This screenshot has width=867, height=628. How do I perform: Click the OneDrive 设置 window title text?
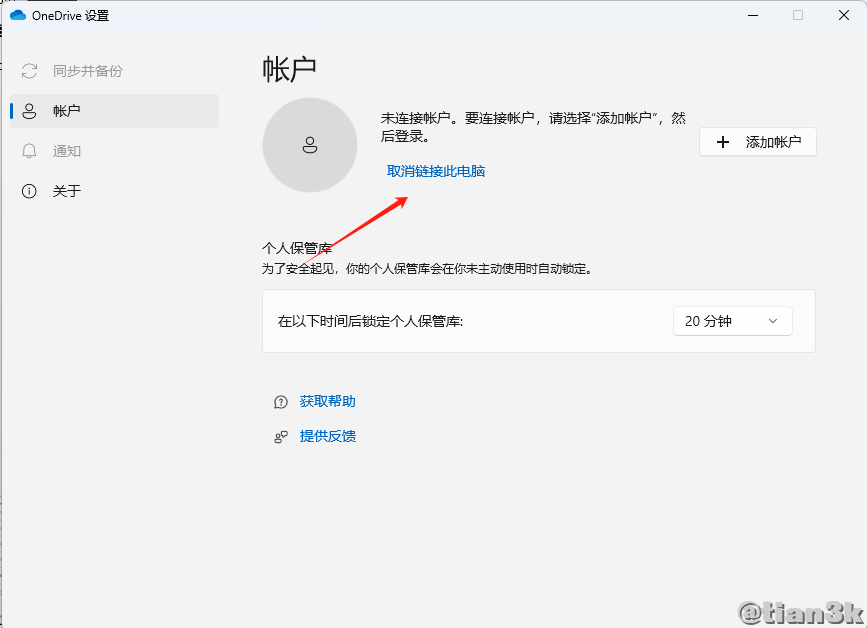pos(70,15)
